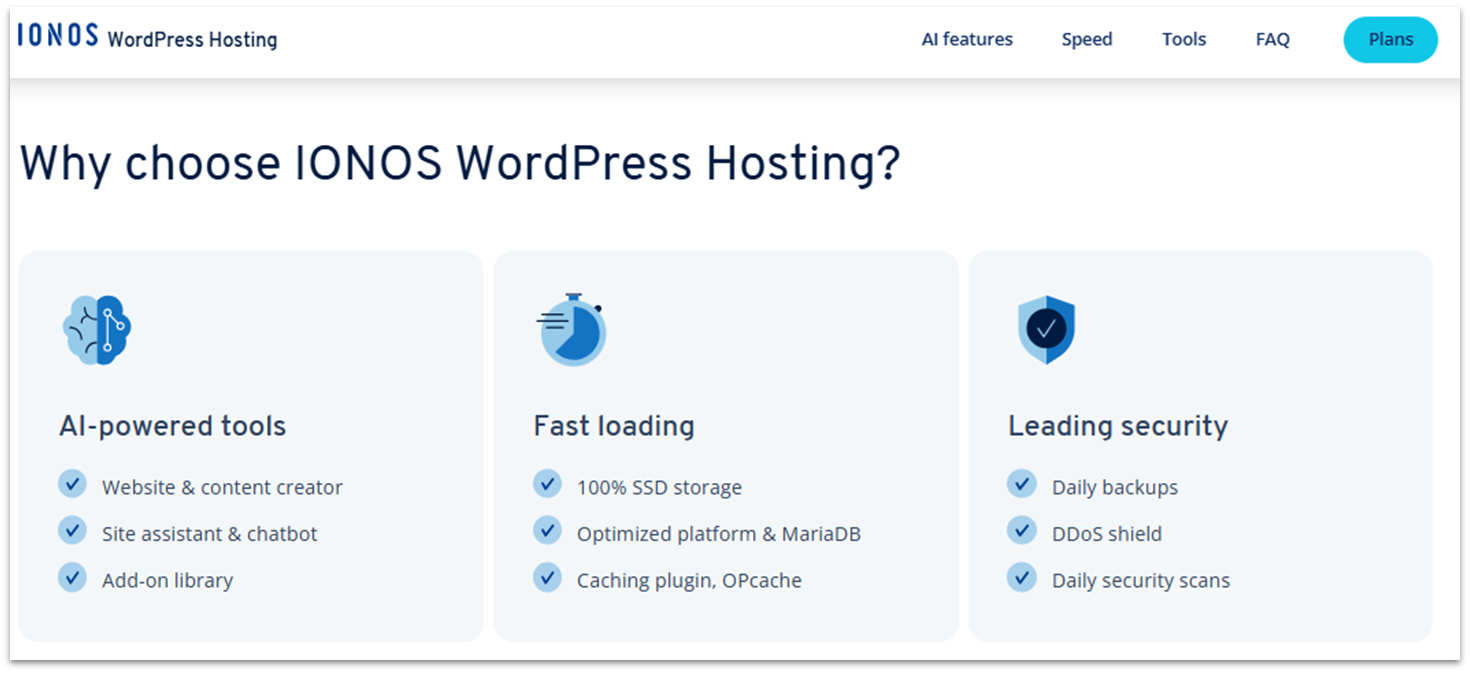
Task: Click the security shield icon
Action: coord(1046,329)
